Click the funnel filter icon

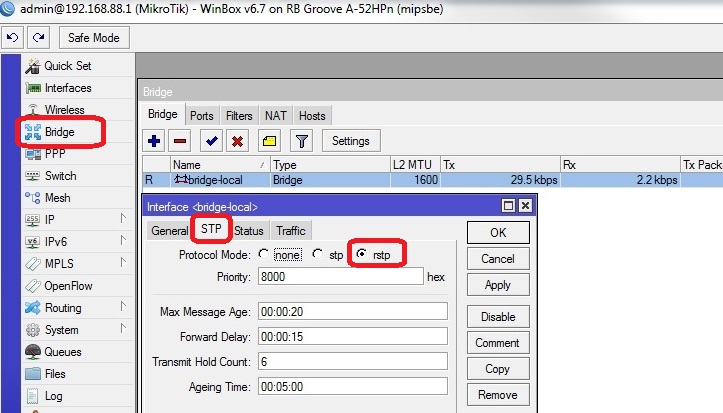302,141
